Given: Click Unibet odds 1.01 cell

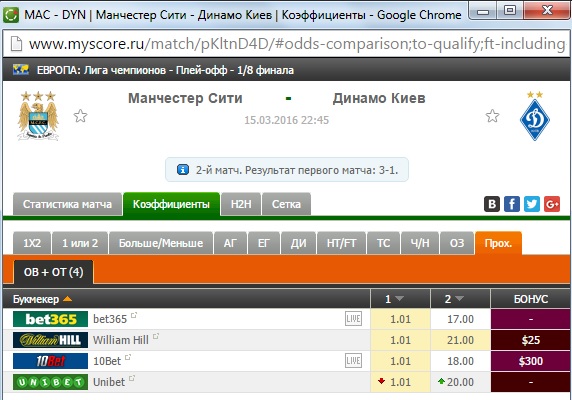Looking at the screenshot, I should (400, 382).
